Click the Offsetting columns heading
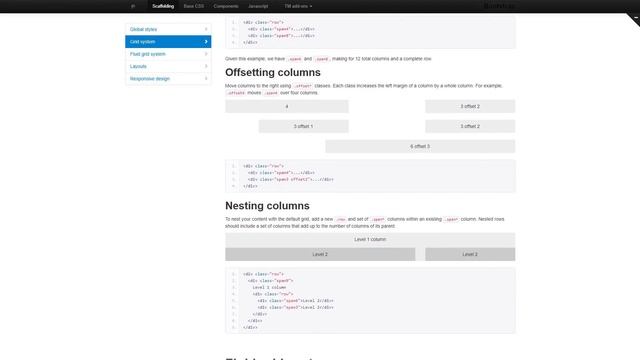Screen dimensions: 640x360 pos(273,72)
